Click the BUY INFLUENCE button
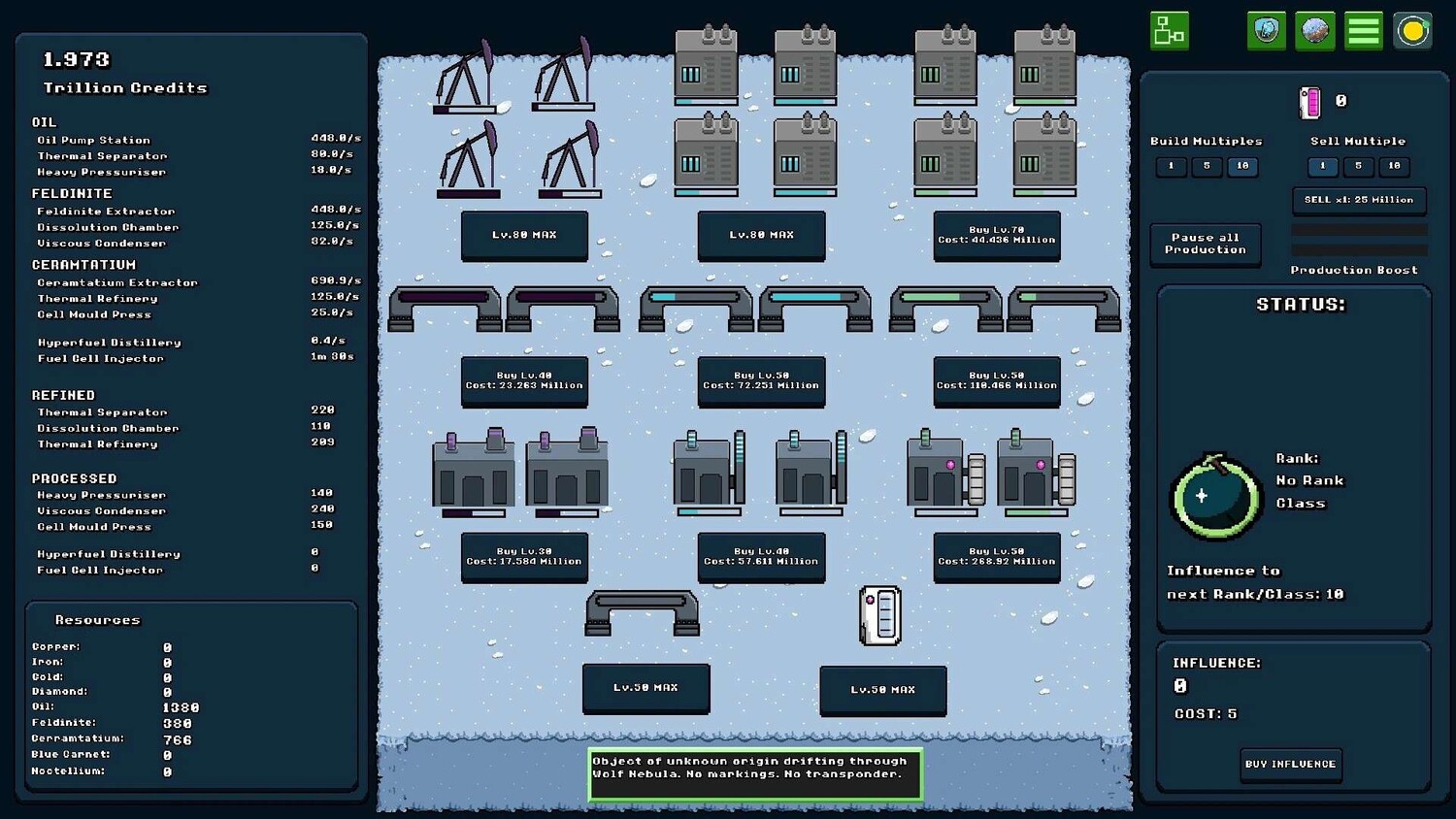The image size is (1456, 819). [x=1291, y=765]
